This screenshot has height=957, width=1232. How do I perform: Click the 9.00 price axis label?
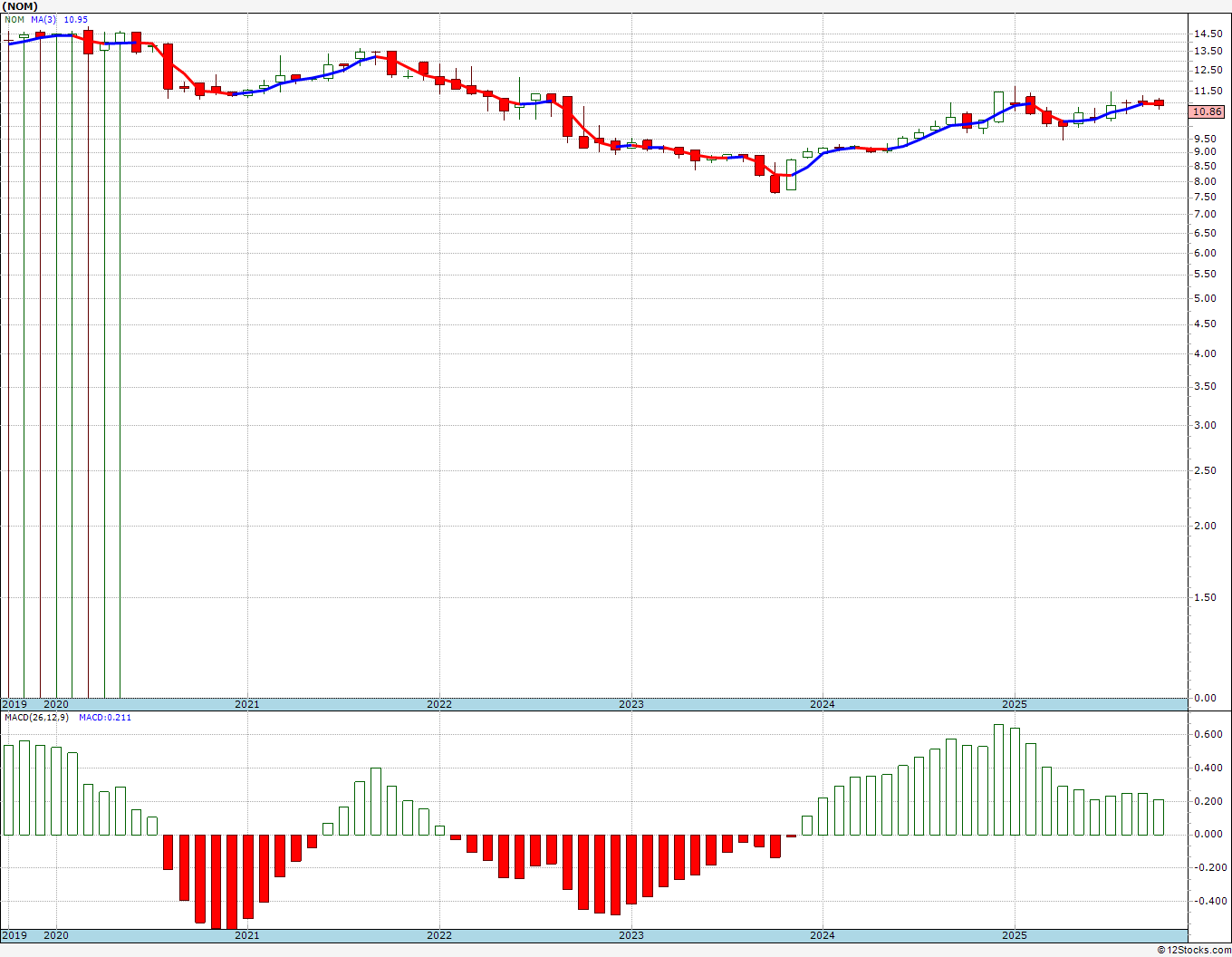pos(1207,151)
